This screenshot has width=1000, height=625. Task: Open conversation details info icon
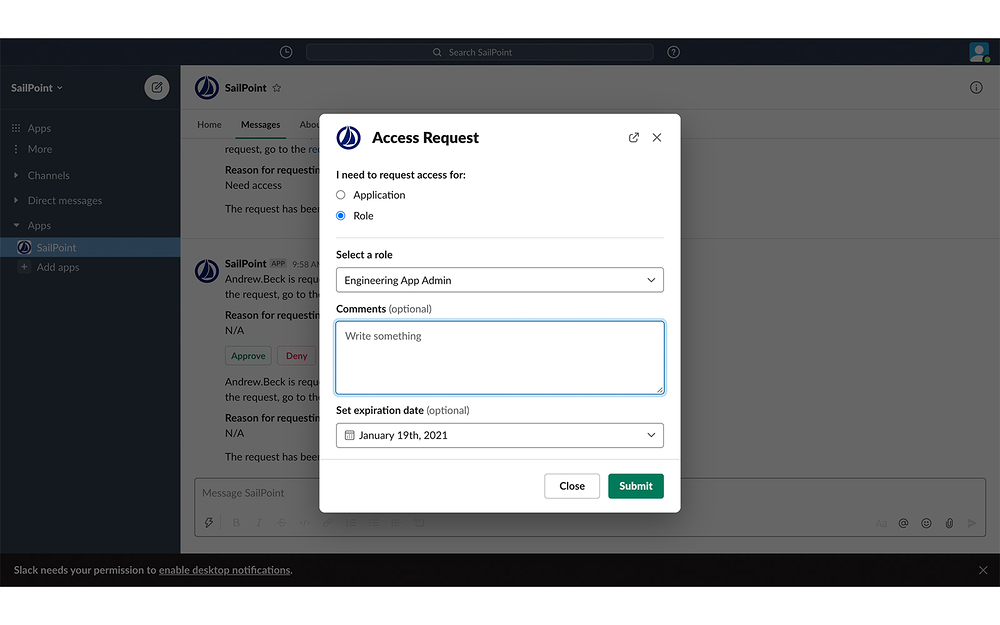976,87
